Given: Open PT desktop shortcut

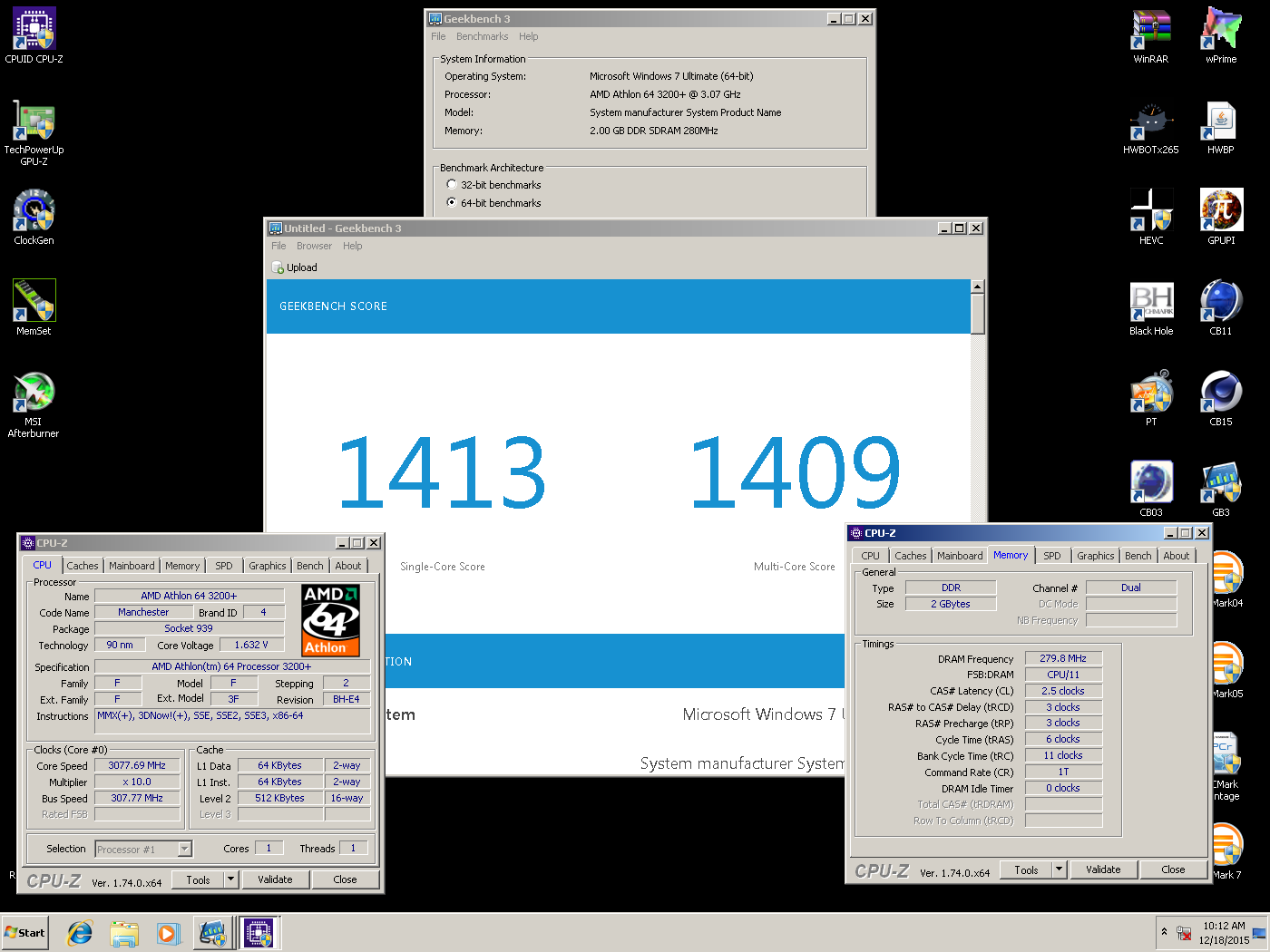Looking at the screenshot, I should (1151, 399).
